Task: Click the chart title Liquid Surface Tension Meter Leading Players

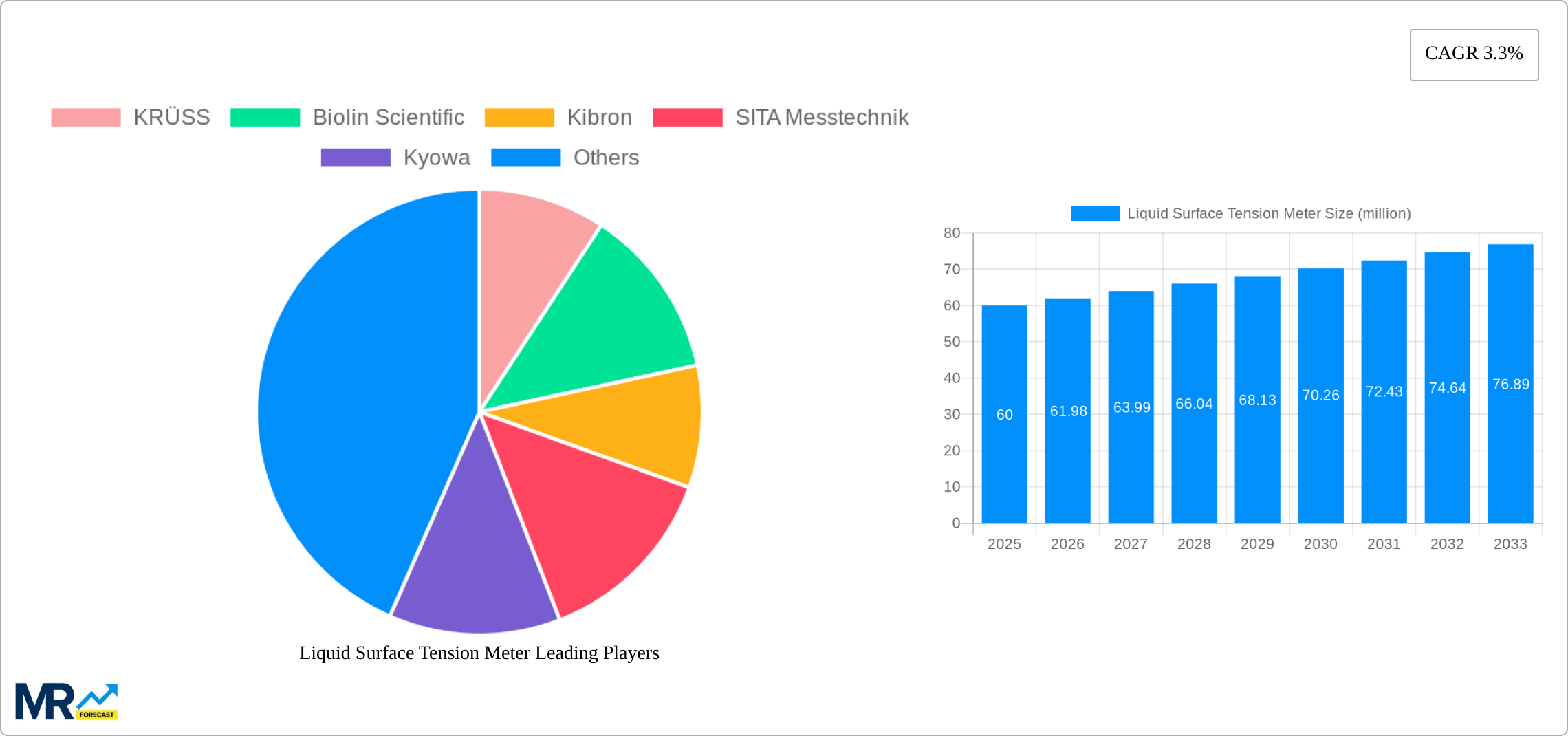Action: 479,653
